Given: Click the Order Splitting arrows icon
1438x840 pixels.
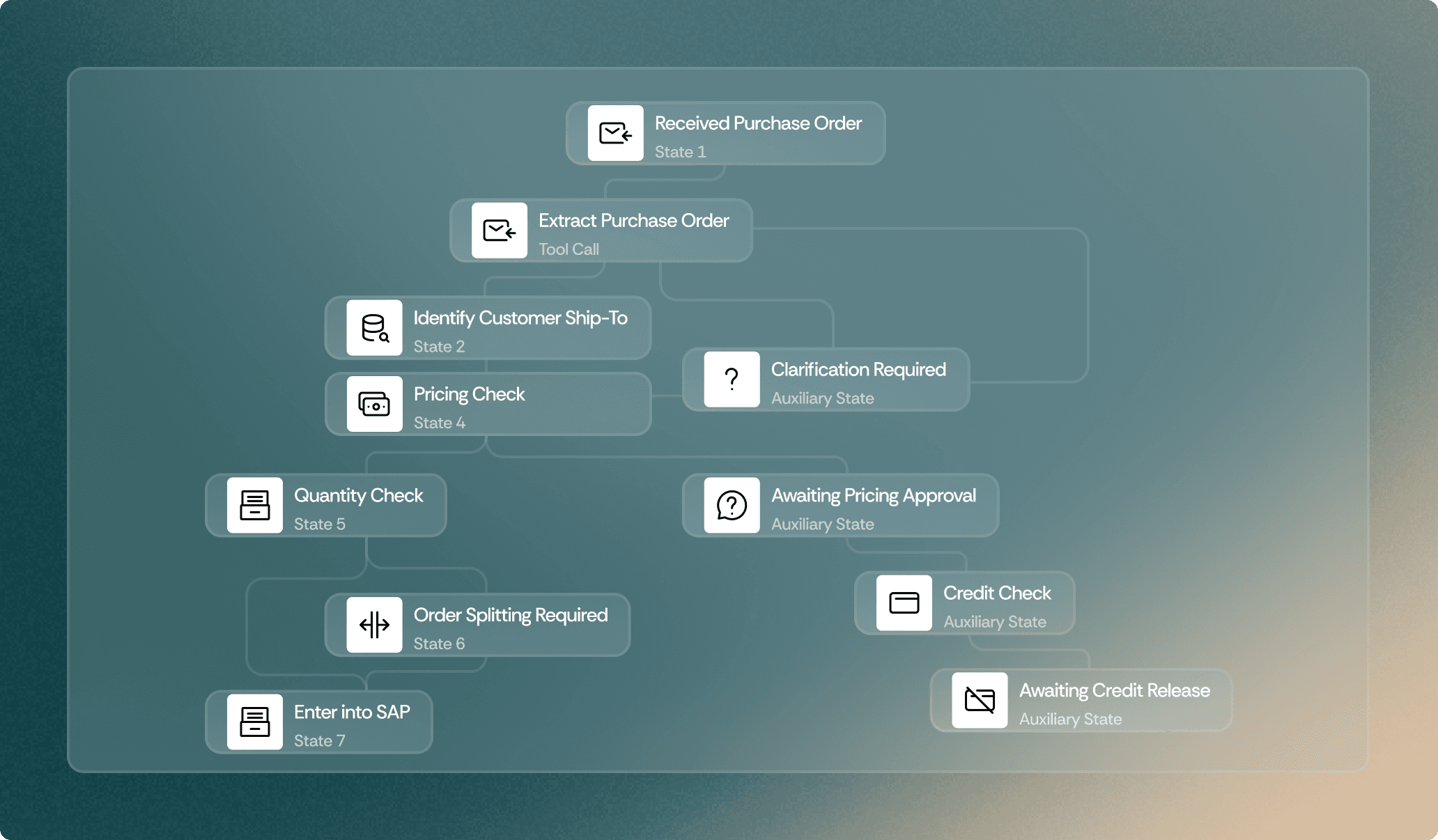Looking at the screenshot, I should [374, 625].
